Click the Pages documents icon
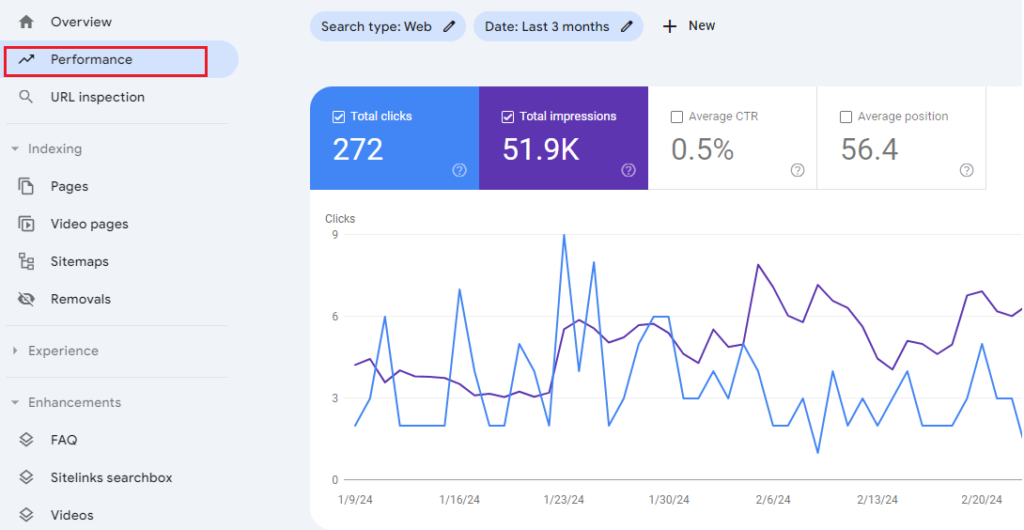Image resolution: width=1024 pixels, height=530 pixels. pyautogui.click(x=26, y=187)
